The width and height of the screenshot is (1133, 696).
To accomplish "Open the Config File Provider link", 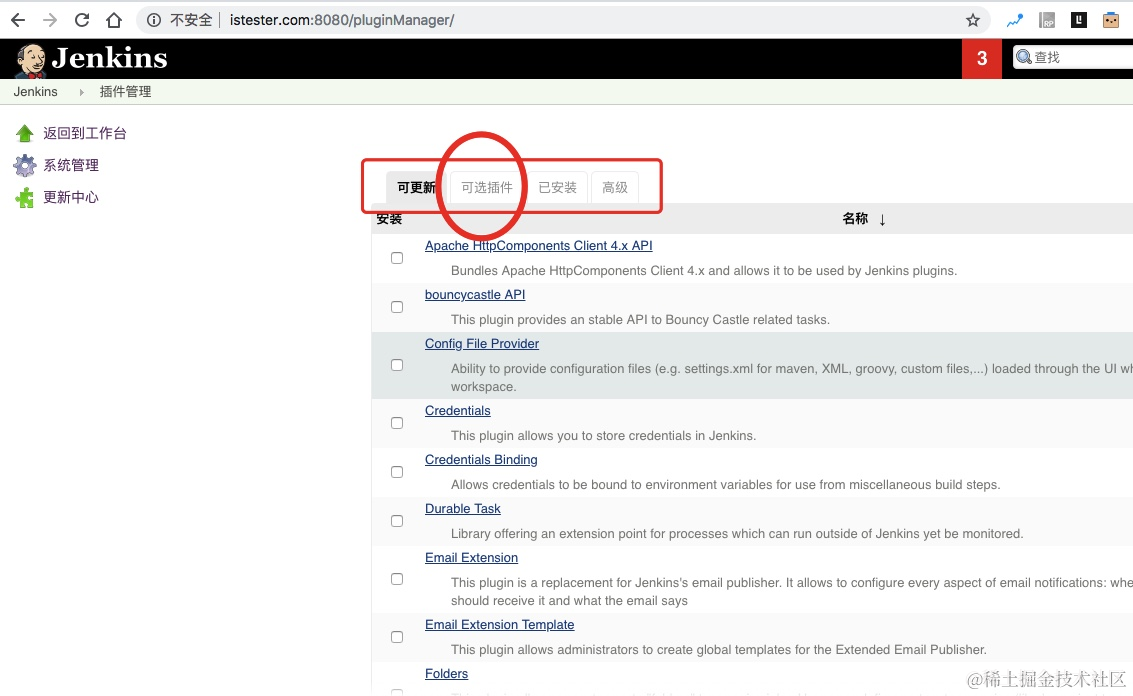I will pos(482,344).
